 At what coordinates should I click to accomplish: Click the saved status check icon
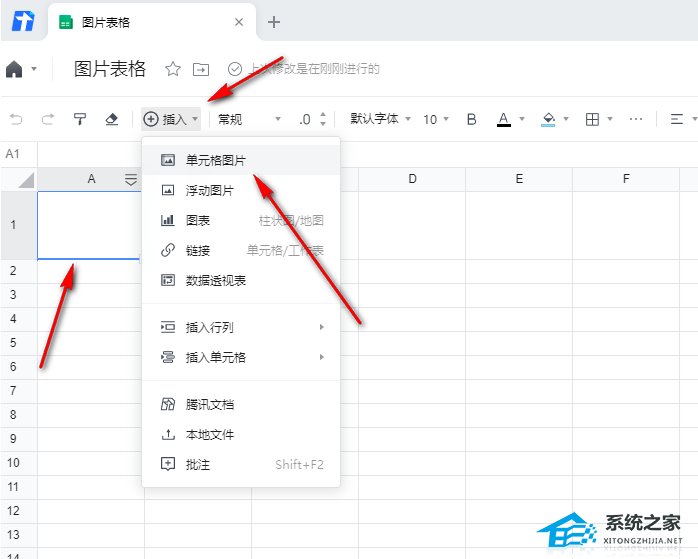(x=235, y=69)
